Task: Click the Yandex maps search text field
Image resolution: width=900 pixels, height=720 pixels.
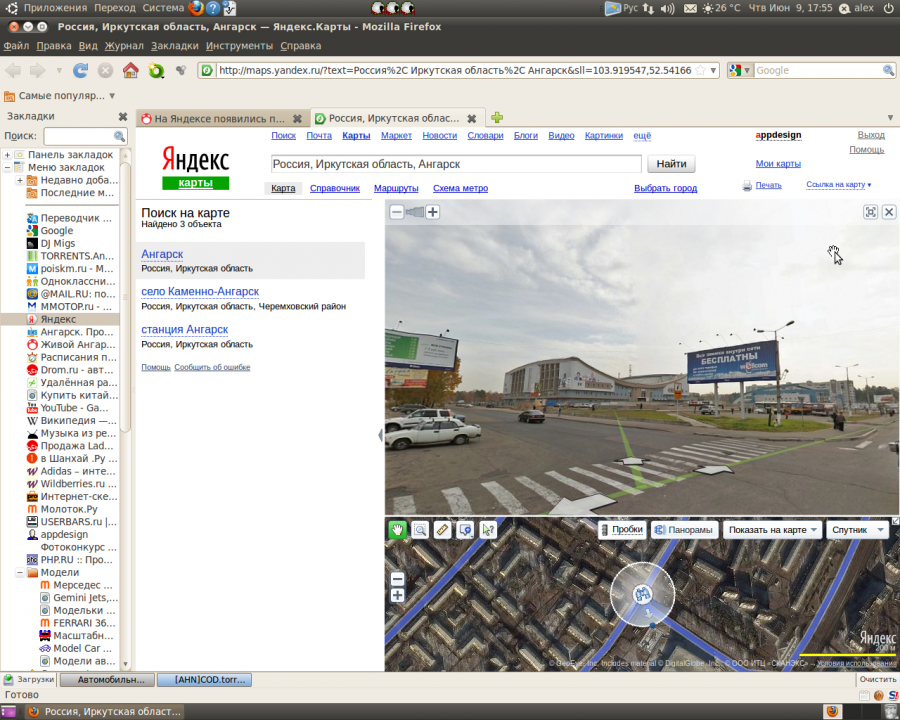Action: 456,164
